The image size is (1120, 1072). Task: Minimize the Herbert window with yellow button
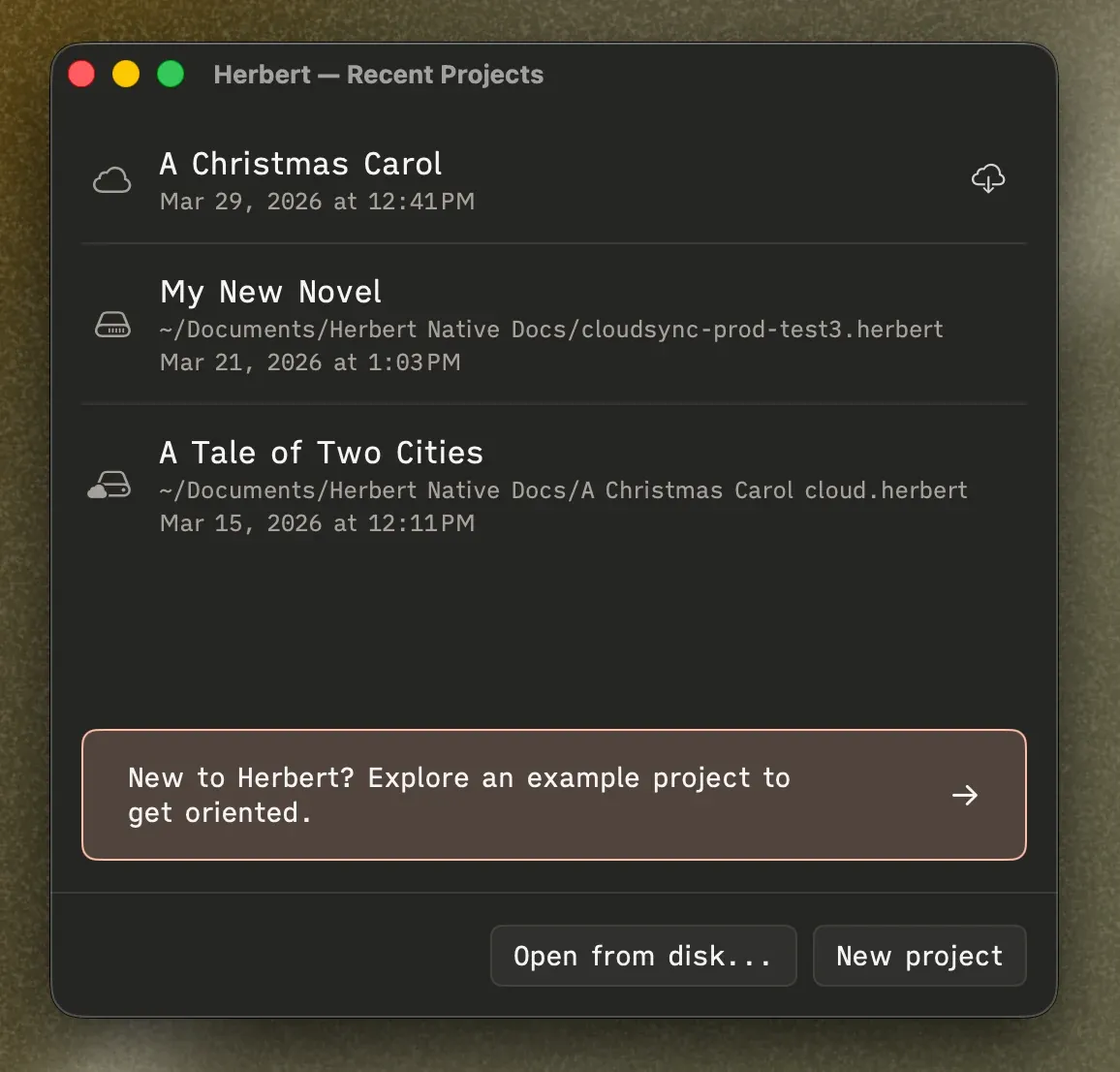[126, 75]
